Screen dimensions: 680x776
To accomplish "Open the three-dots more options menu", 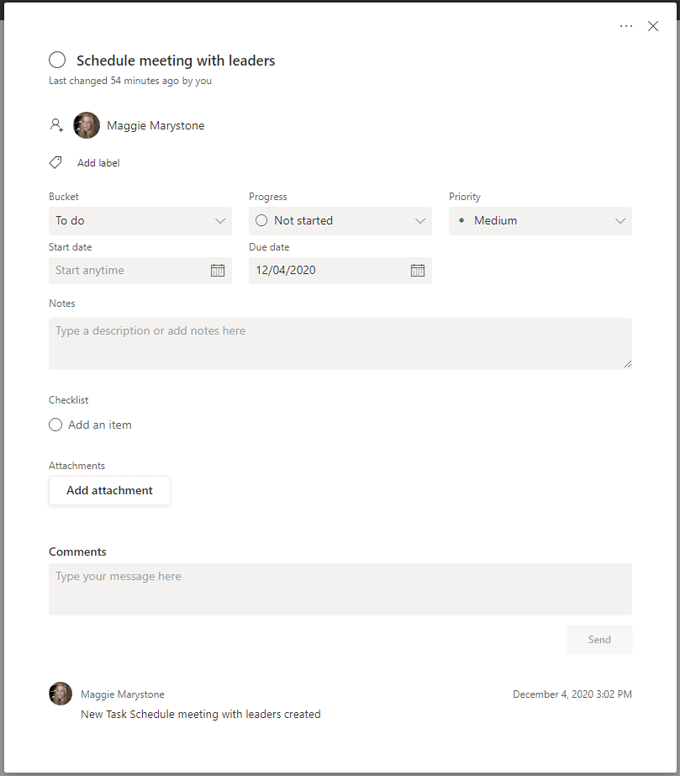I will pyautogui.click(x=626, y=26).
